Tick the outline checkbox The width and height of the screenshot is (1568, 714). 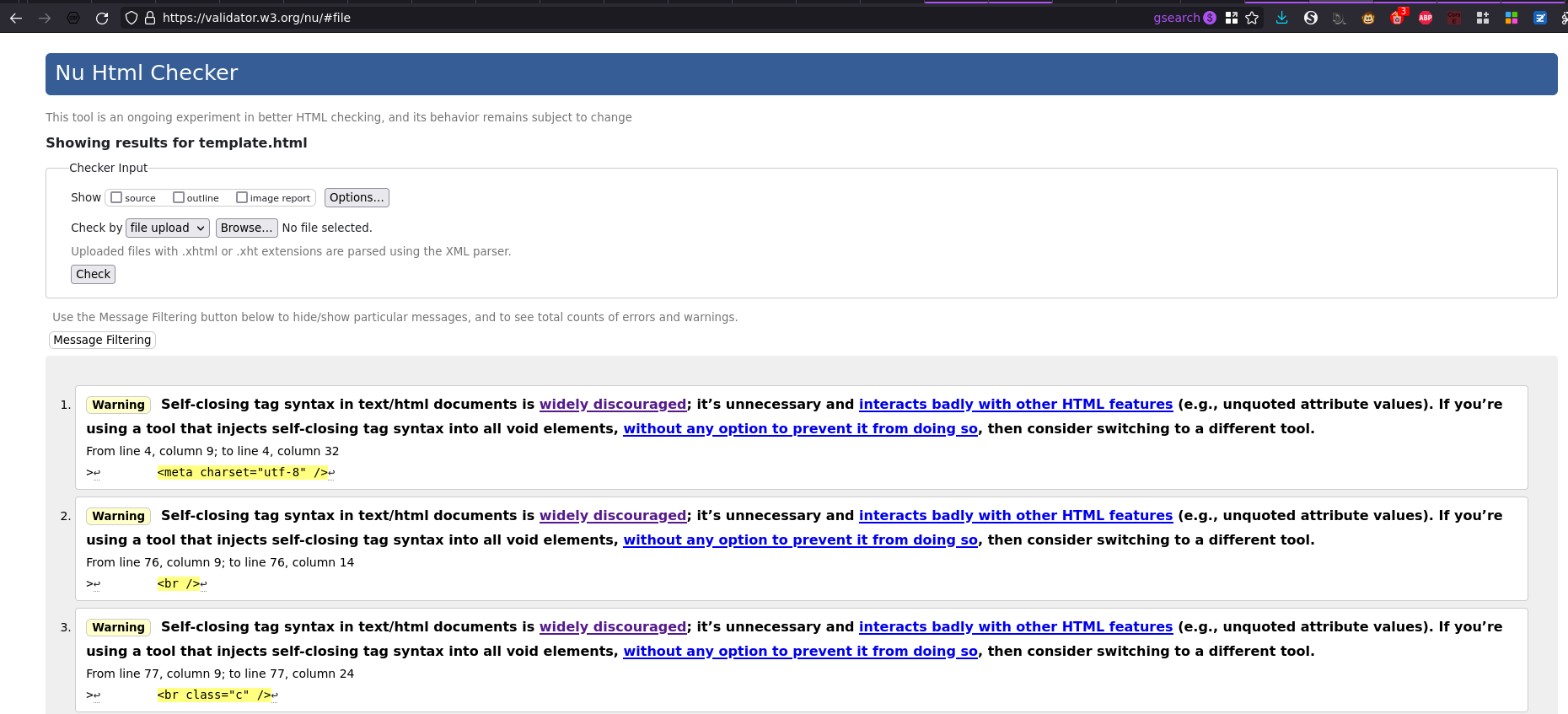(179, 197)
